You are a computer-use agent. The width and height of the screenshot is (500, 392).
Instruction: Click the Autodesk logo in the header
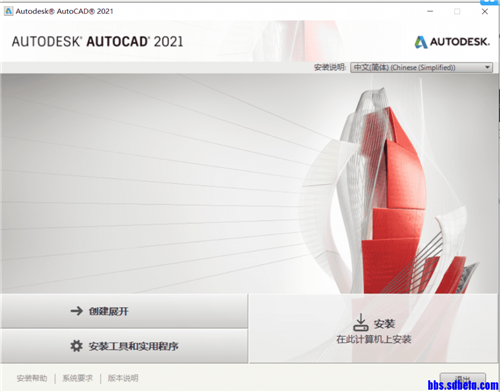coord(452,42)
